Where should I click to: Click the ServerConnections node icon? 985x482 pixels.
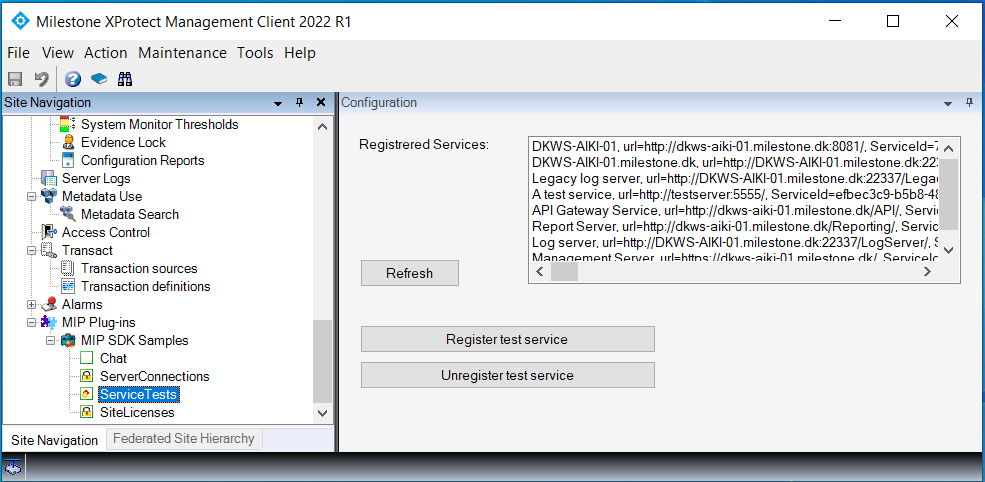pyautogui.click(x=87, y=376)
